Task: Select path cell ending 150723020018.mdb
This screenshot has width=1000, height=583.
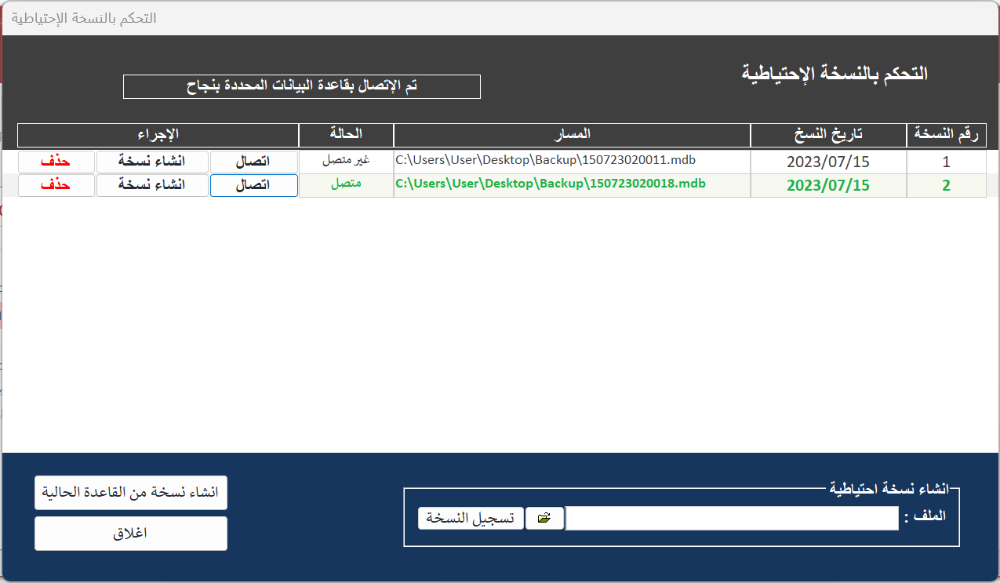Action: point(572,185)
